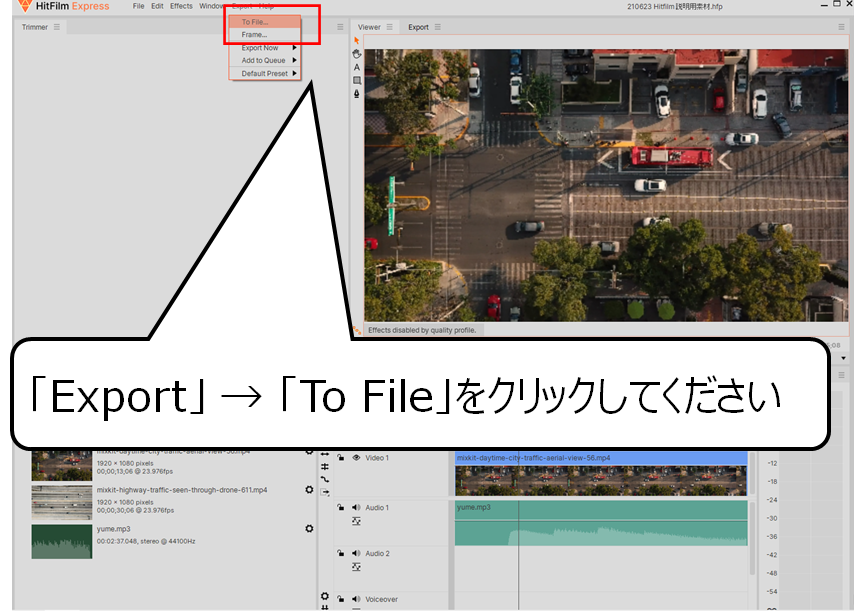Select the Trimmer tab
Screen dimensions: 854x611
tap(35, 27)
